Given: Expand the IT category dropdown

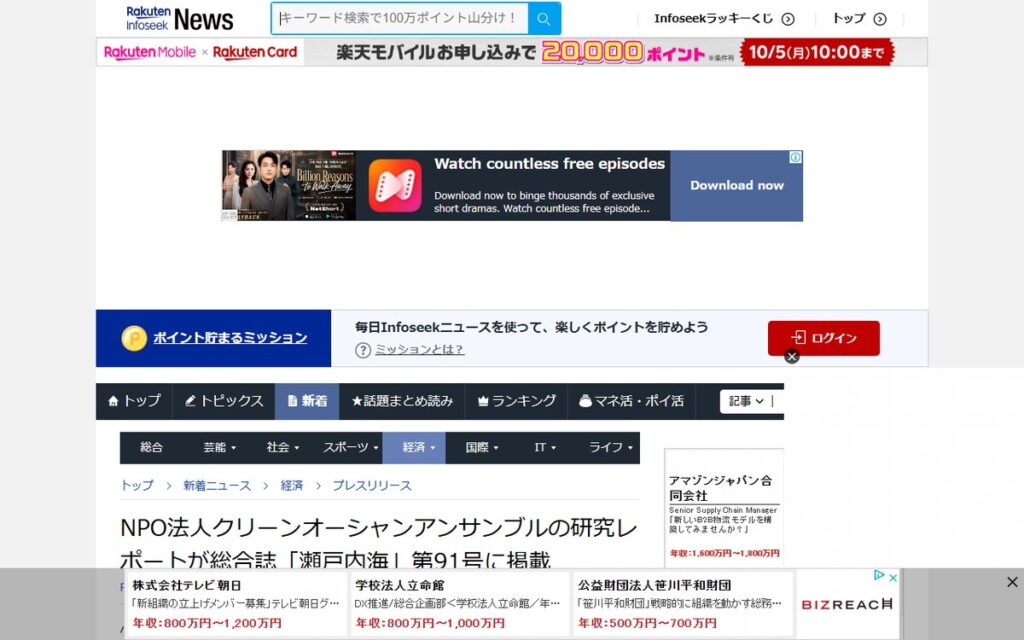Looking at the screenshot, I should click(544, 447).
